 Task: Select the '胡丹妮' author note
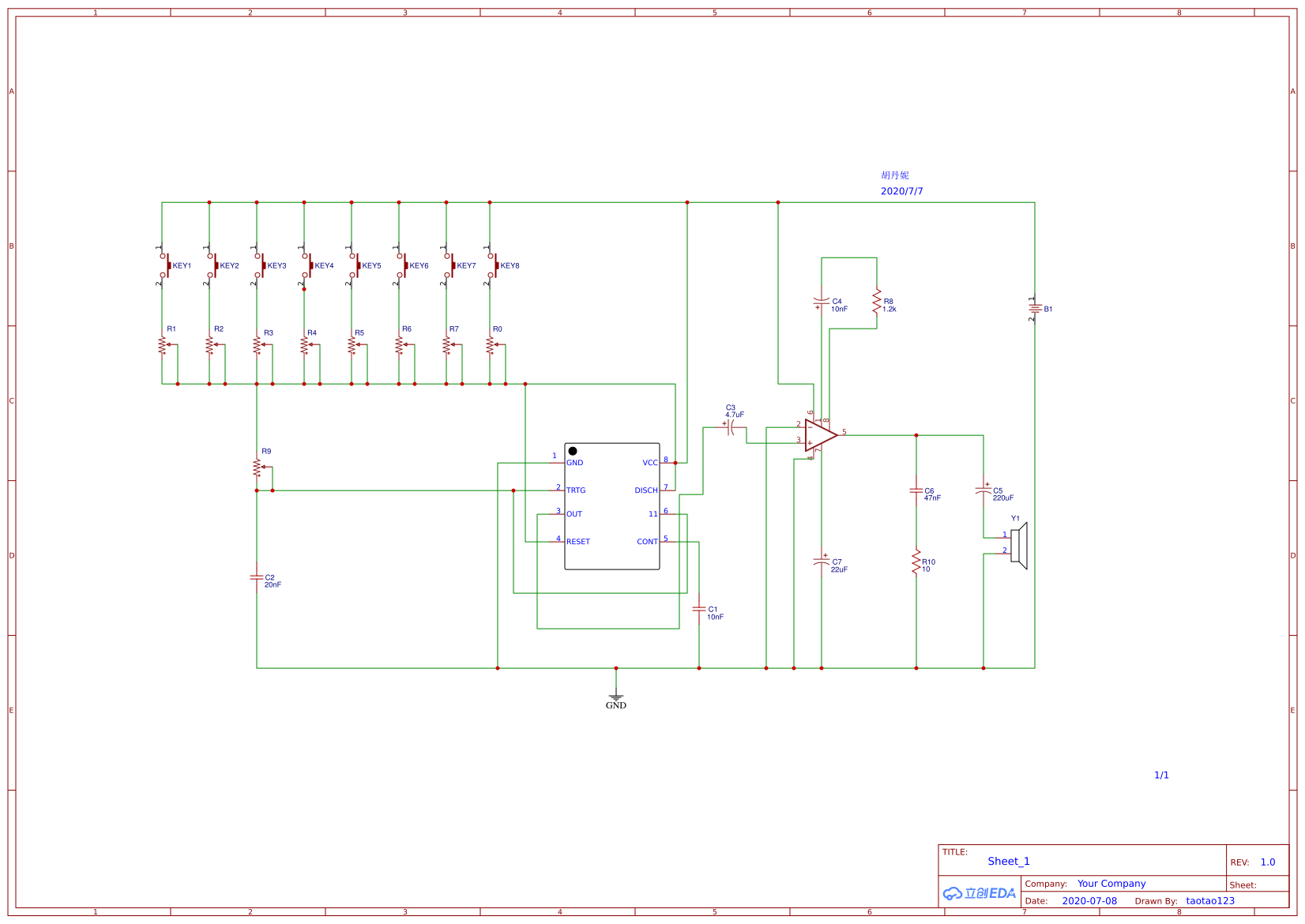pos(895,175)
